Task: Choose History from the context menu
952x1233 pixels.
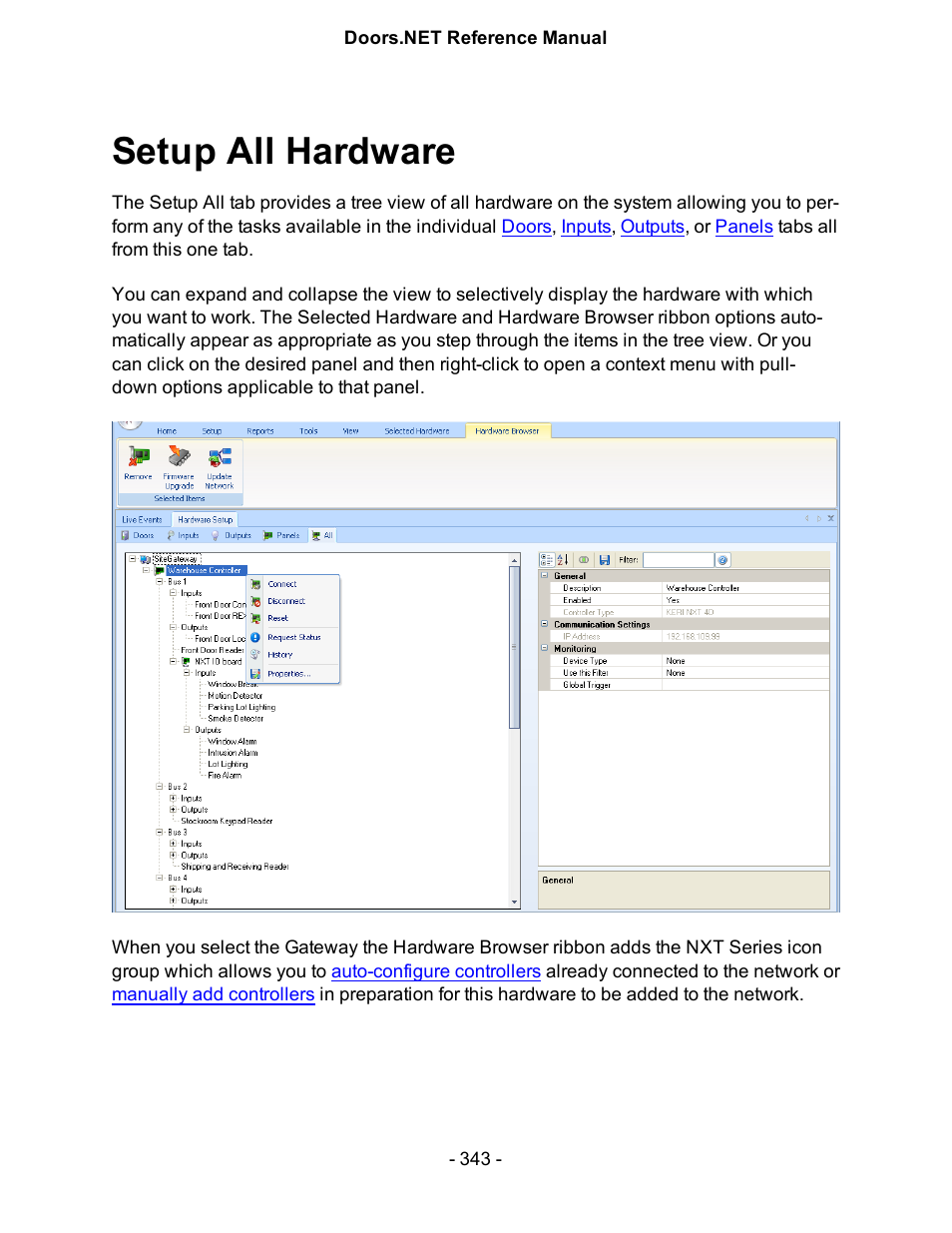Action: 293,655
